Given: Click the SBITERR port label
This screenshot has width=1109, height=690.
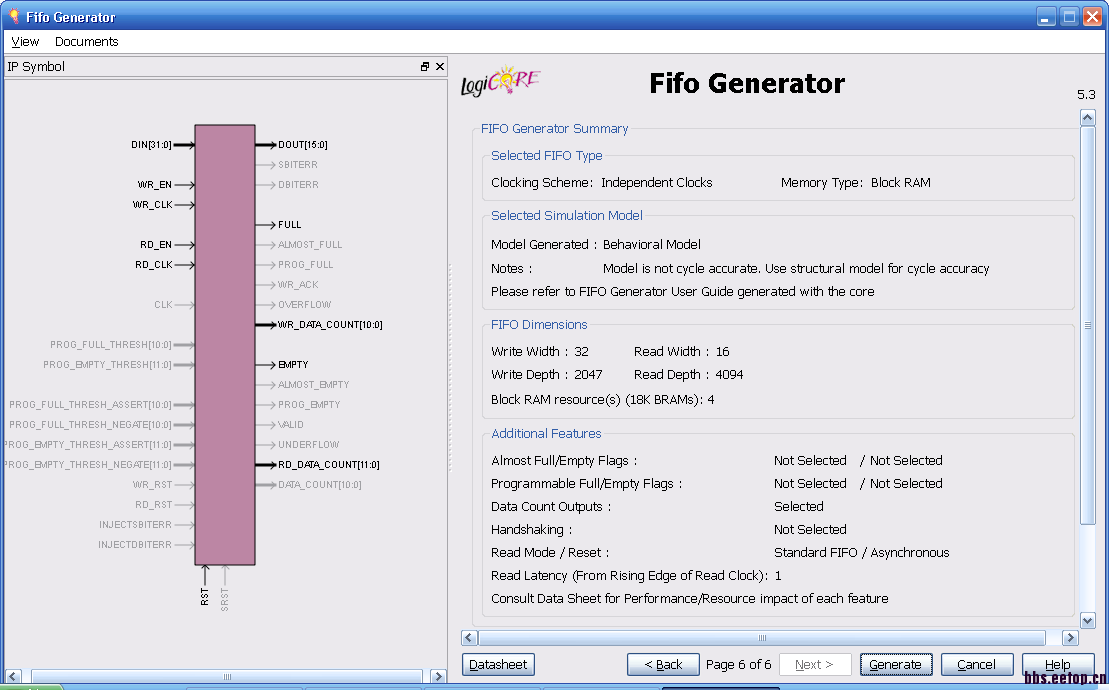Looking at the screenshot, I should tap(298, 165).
